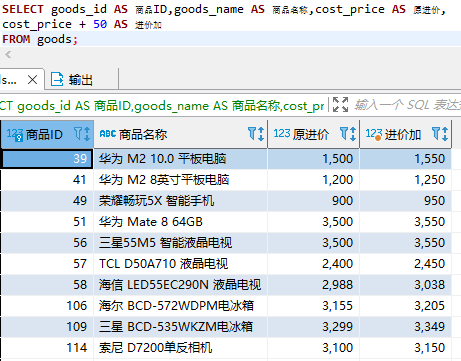Viewport: 461px width, 361px height.
Task: Open filter/sort for 商品ID column
Action: [82, 134]
